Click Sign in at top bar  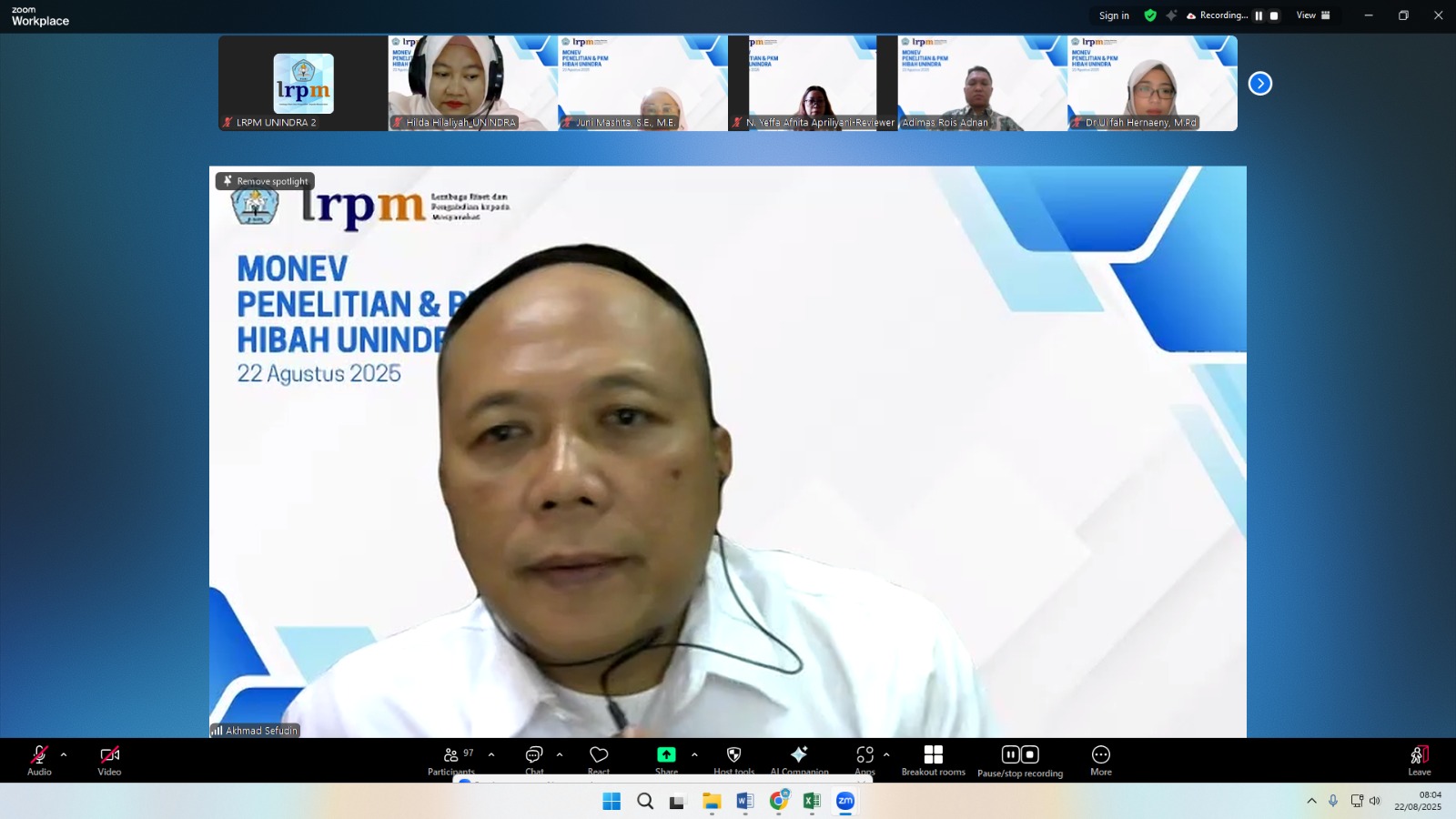point(1114,15)
